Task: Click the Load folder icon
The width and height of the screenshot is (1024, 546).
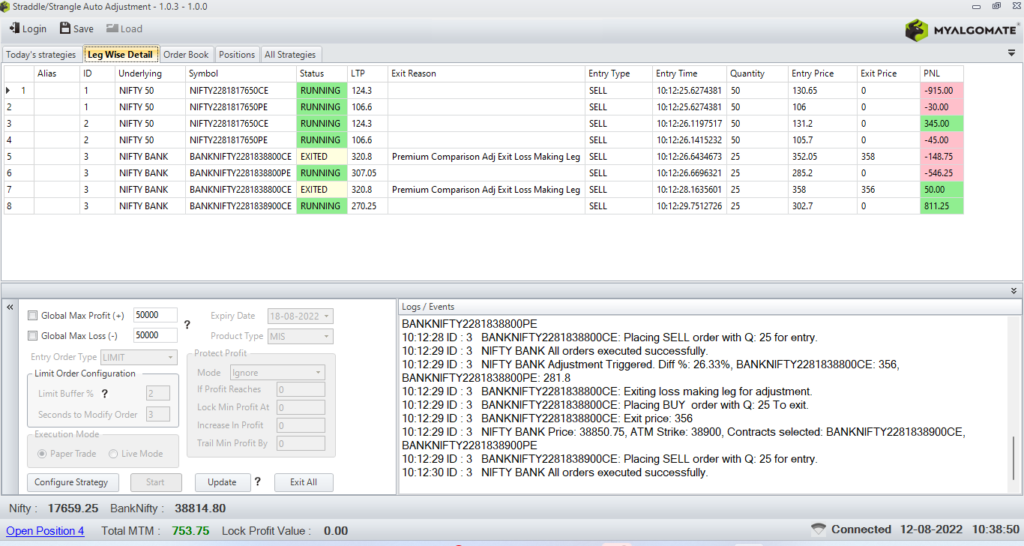Action: [112, 29]
